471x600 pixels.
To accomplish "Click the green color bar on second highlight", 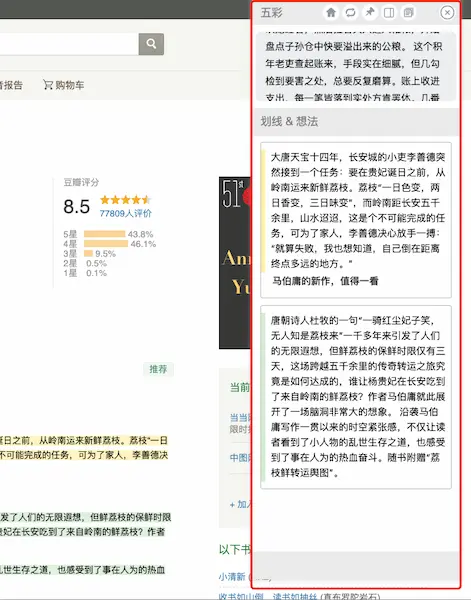I will (263, 397).
